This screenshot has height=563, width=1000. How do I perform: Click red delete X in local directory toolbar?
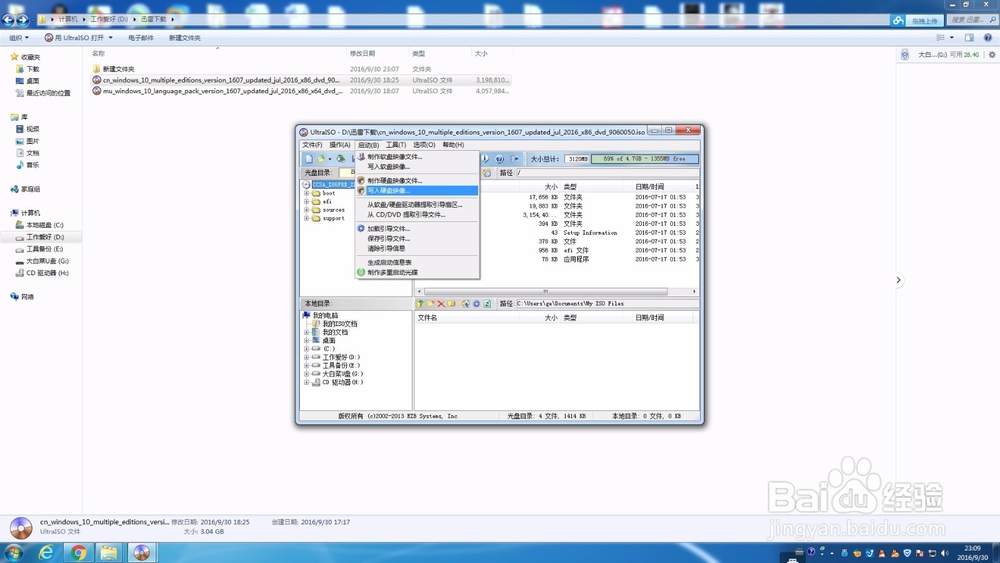[x=441, y=304]
